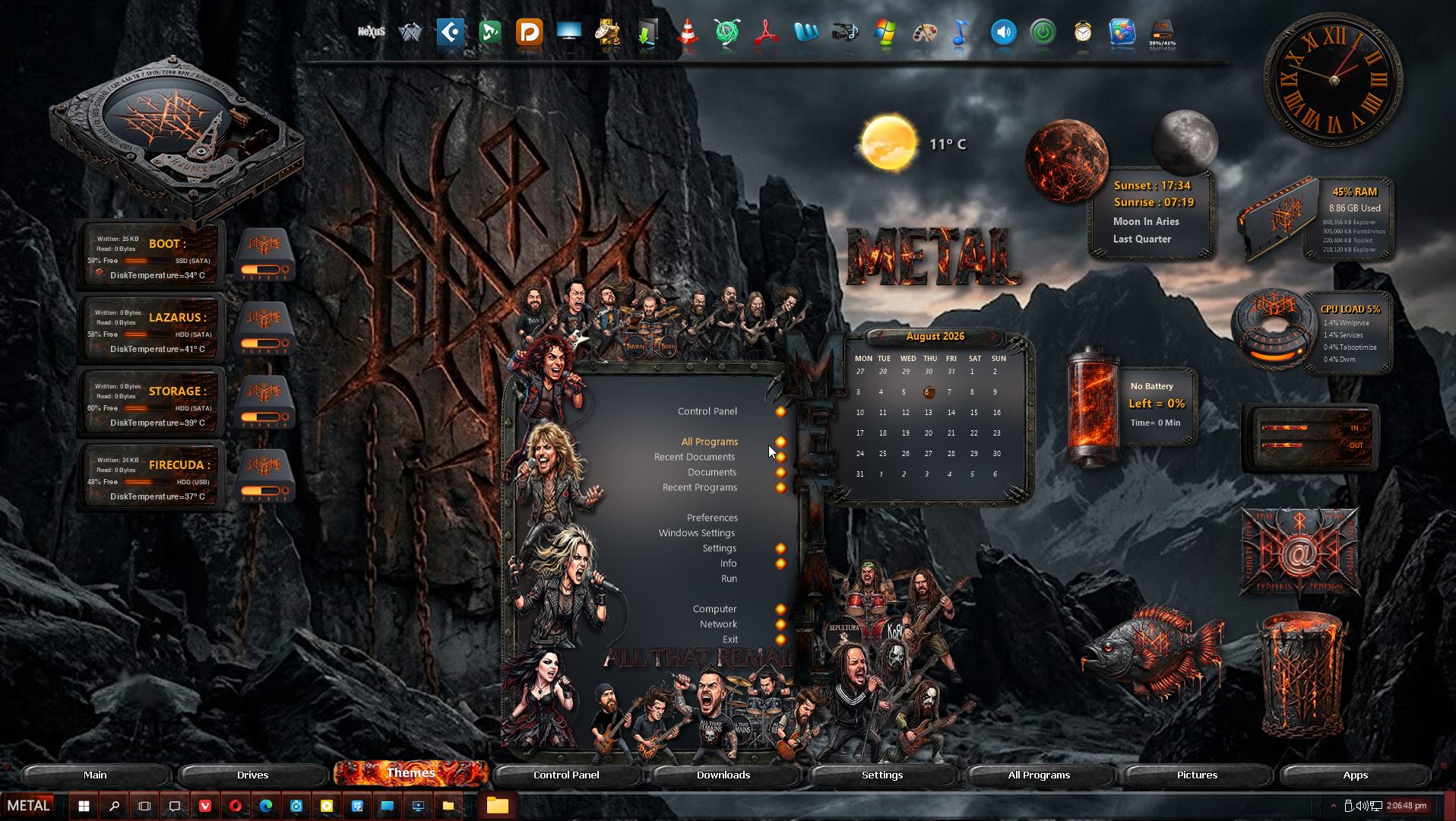Select the highlighted Themes tab
The width and height of the screenshot is (1456, 821).
click(410, 773)
